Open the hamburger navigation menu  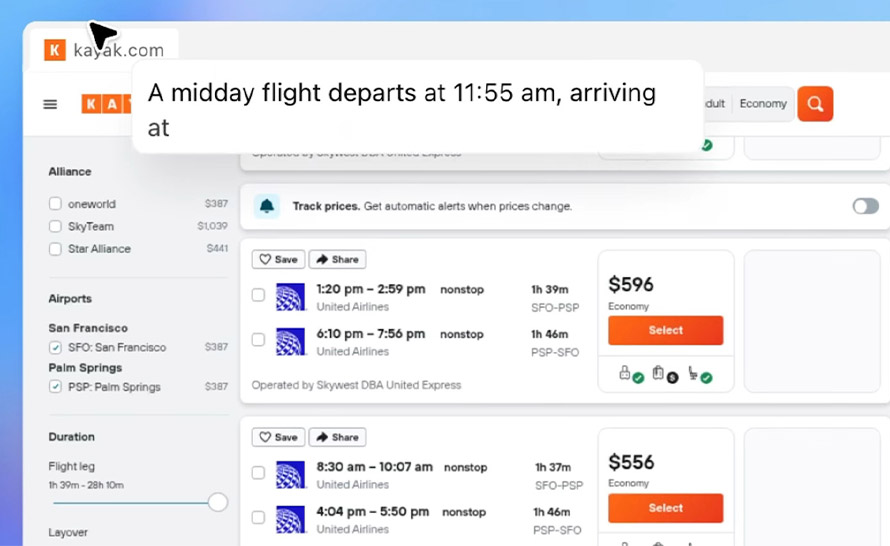50,104
